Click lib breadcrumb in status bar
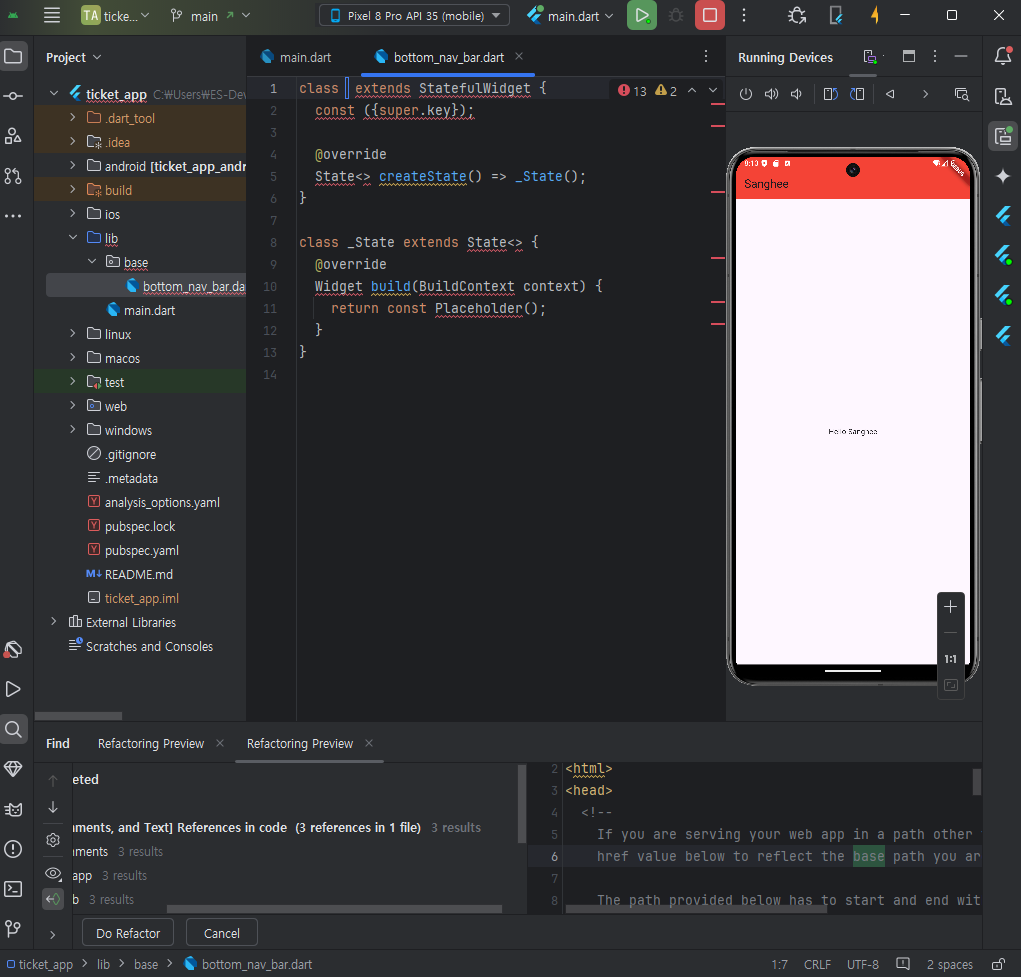The height and width of the screenshot is (977, 1021). point(104,964)
